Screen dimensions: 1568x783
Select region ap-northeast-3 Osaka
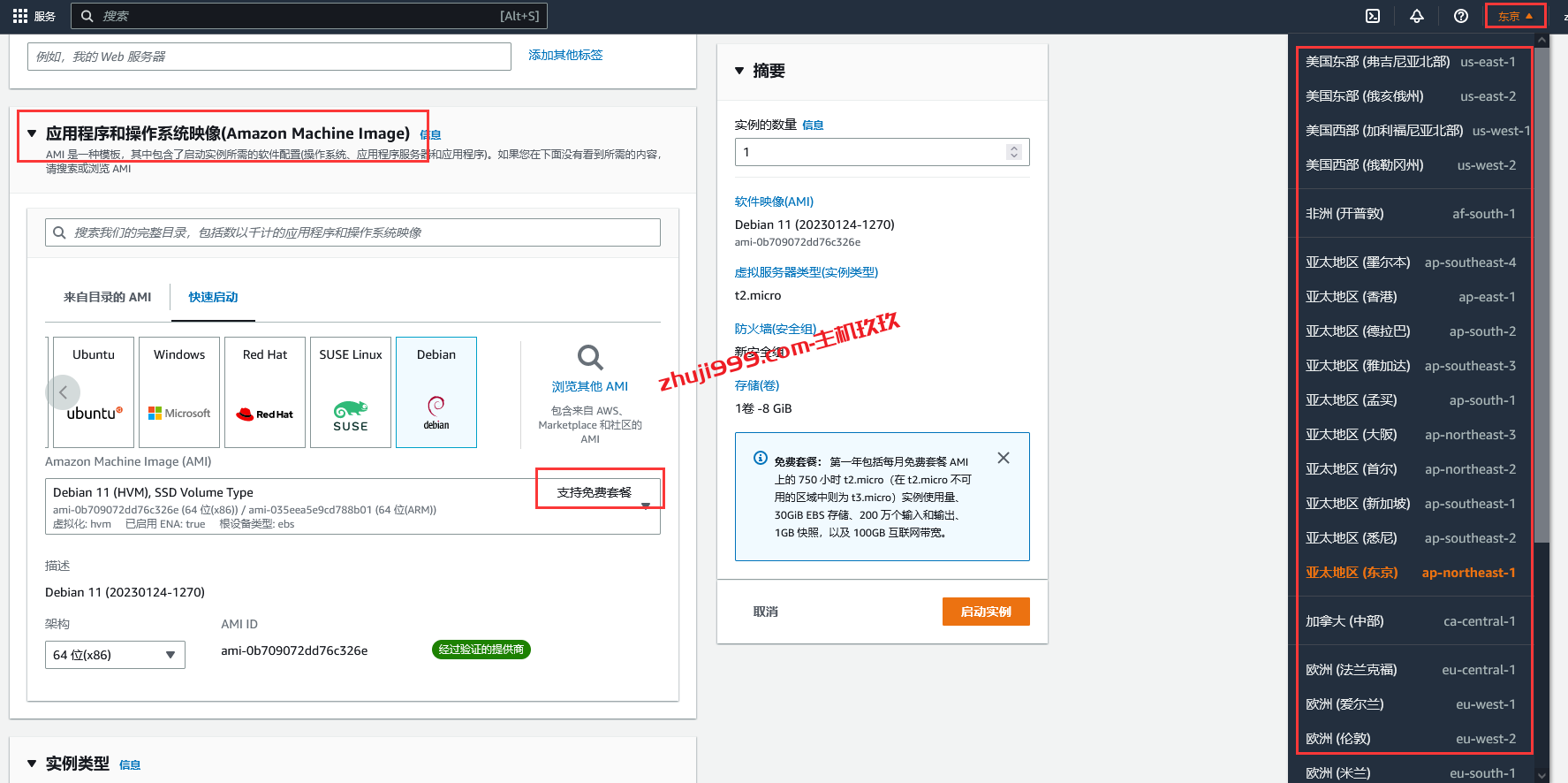pos(1410,435)
